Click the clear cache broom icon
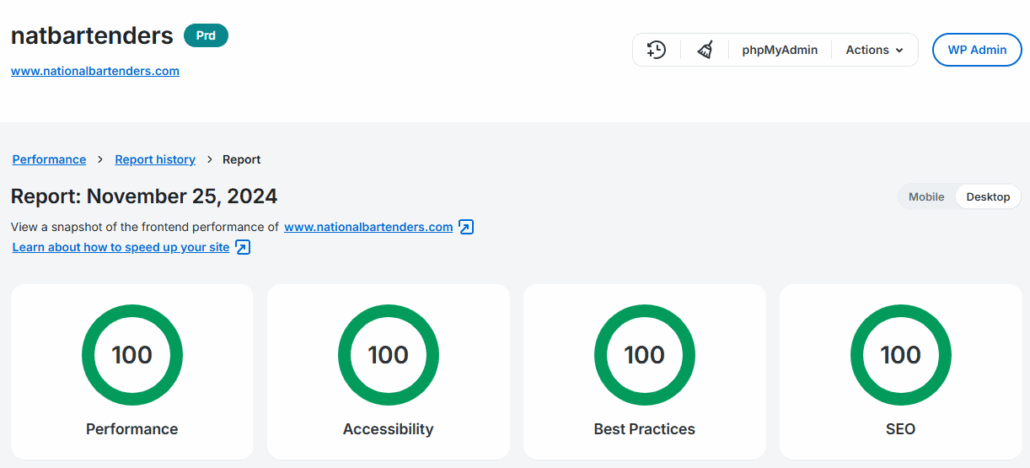1030x468 pixels. [x=705, y=50]
